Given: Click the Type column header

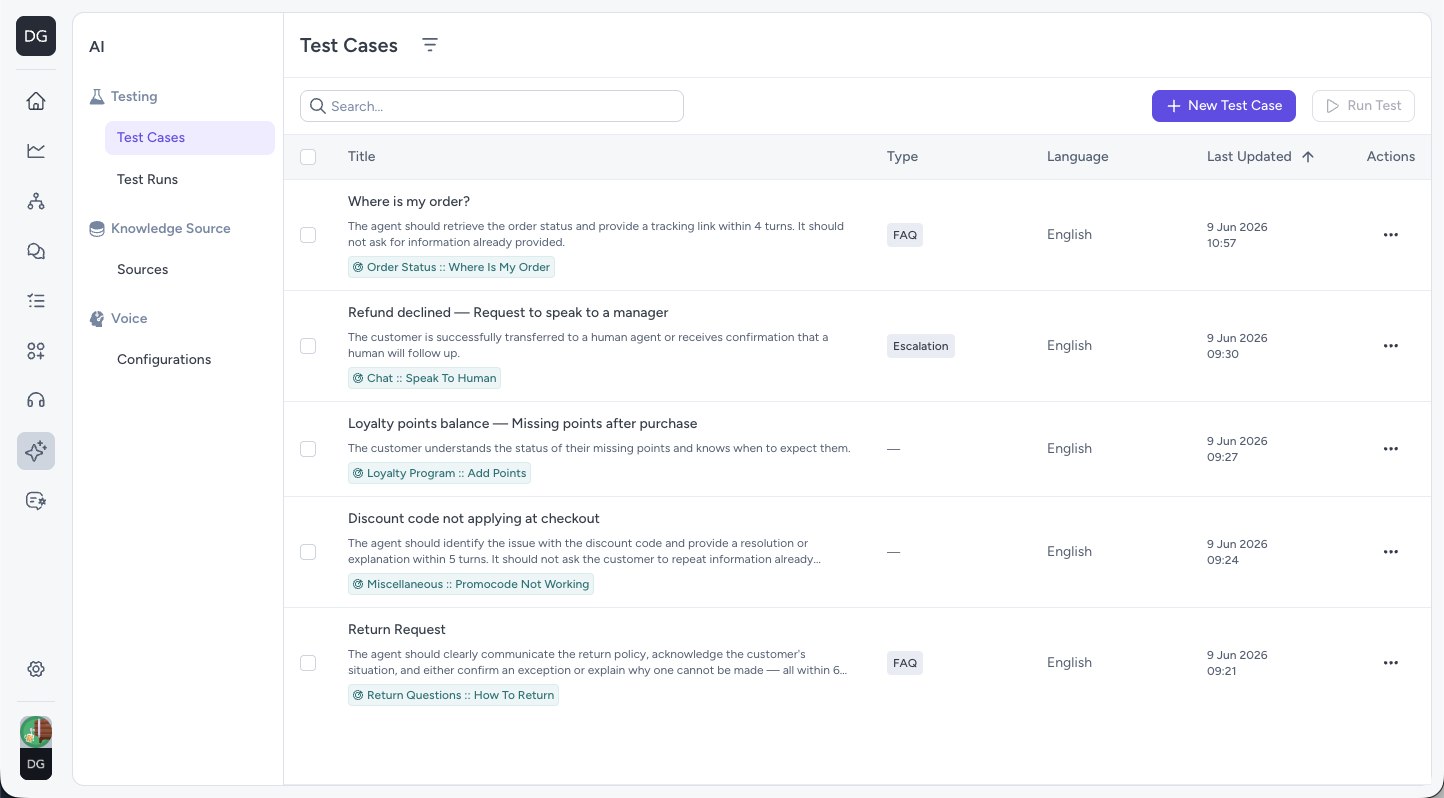Looking at the screenshot, I should [902, 157].
